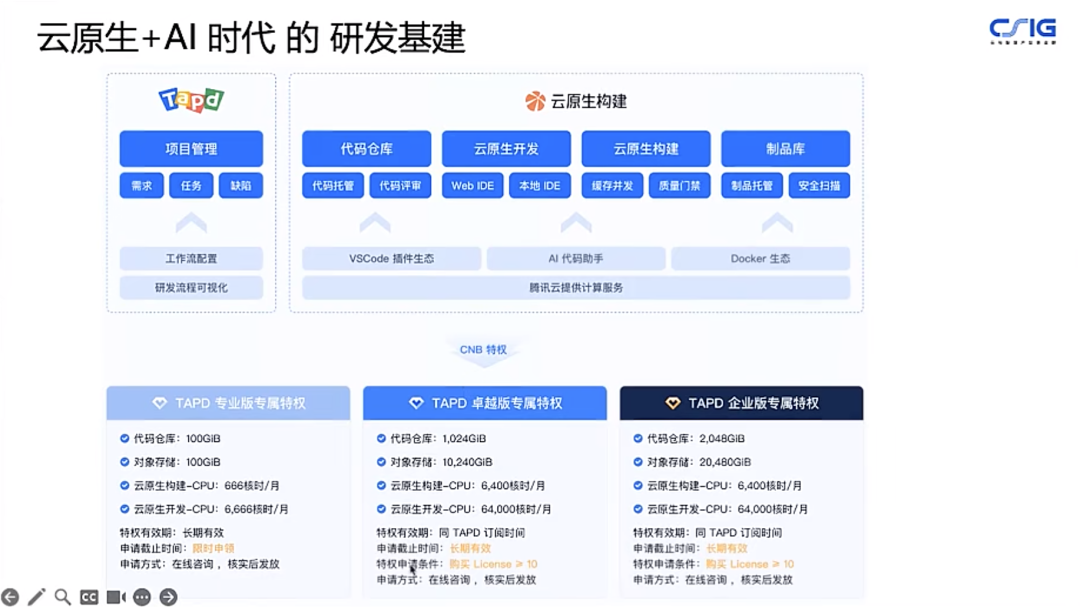Click the Web IDE button
Image resolution: width=1080 pixels, height=607 pixels.
[x=472, y=185]
